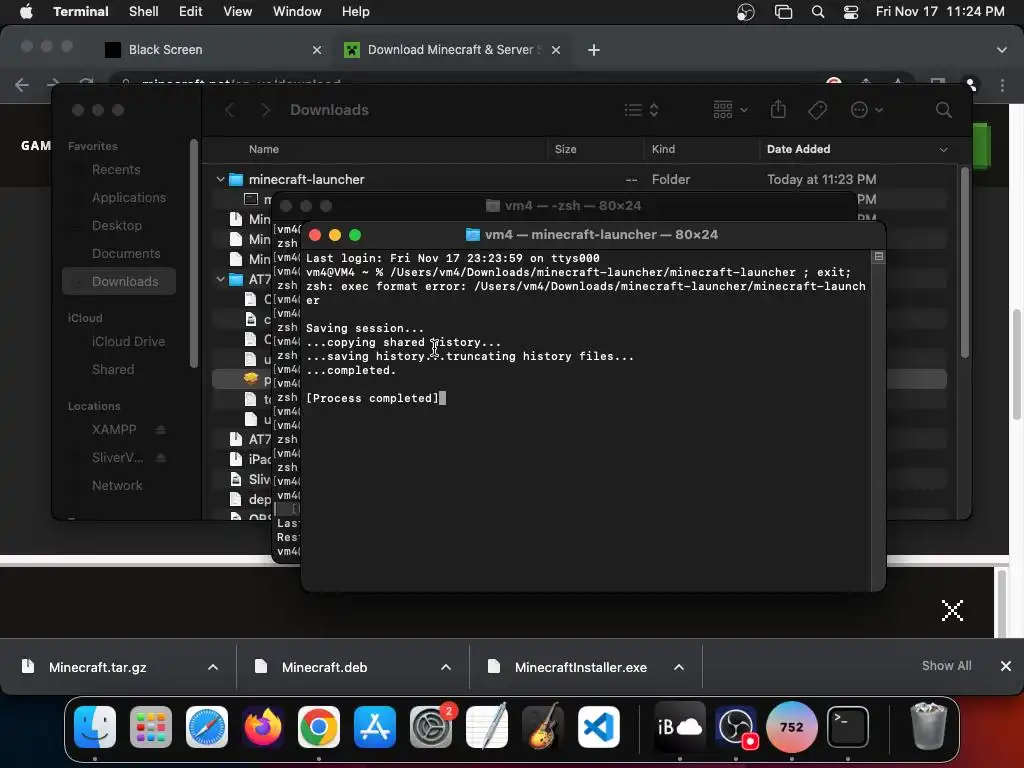Open the Edit menu
The width and height of the screenshot is (1024, 768).
191,12
